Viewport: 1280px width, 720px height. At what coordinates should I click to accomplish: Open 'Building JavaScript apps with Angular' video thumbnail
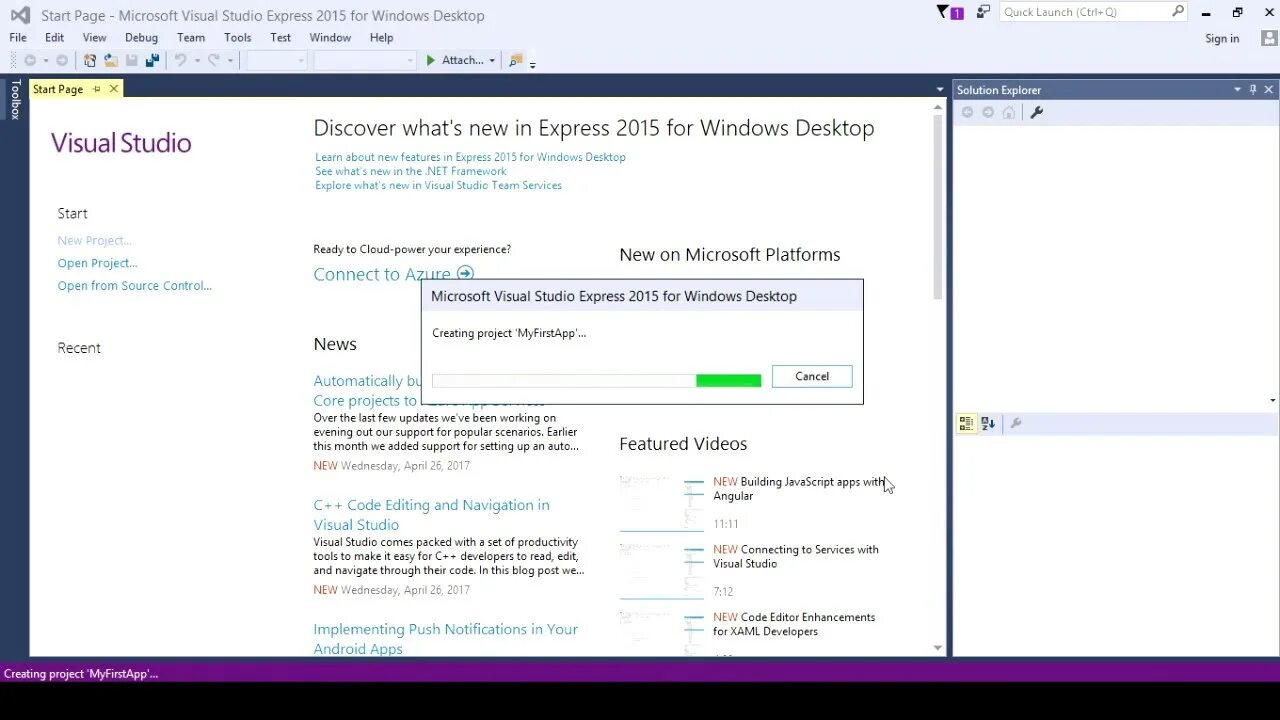661,504
